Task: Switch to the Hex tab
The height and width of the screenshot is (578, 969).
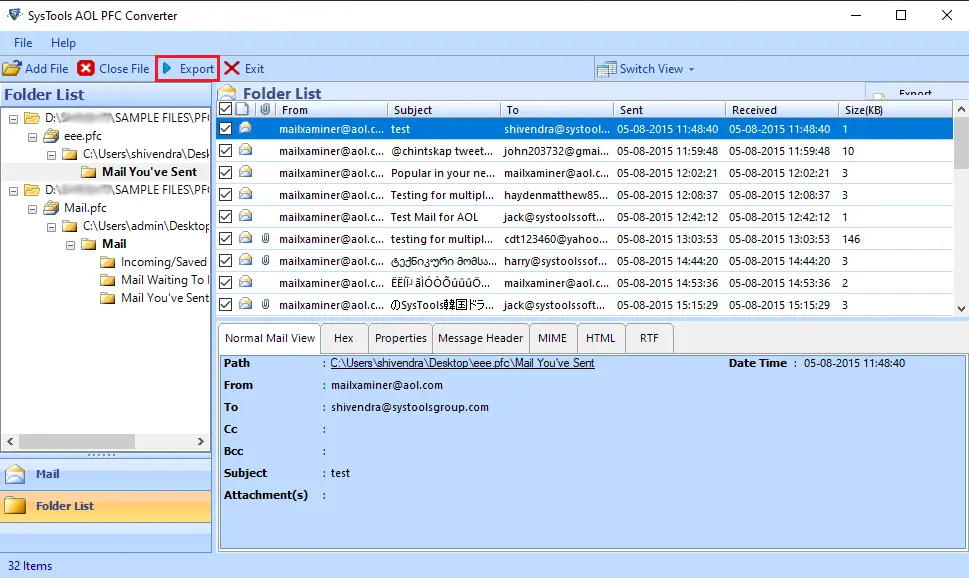Action: click(x=344, y=338)
